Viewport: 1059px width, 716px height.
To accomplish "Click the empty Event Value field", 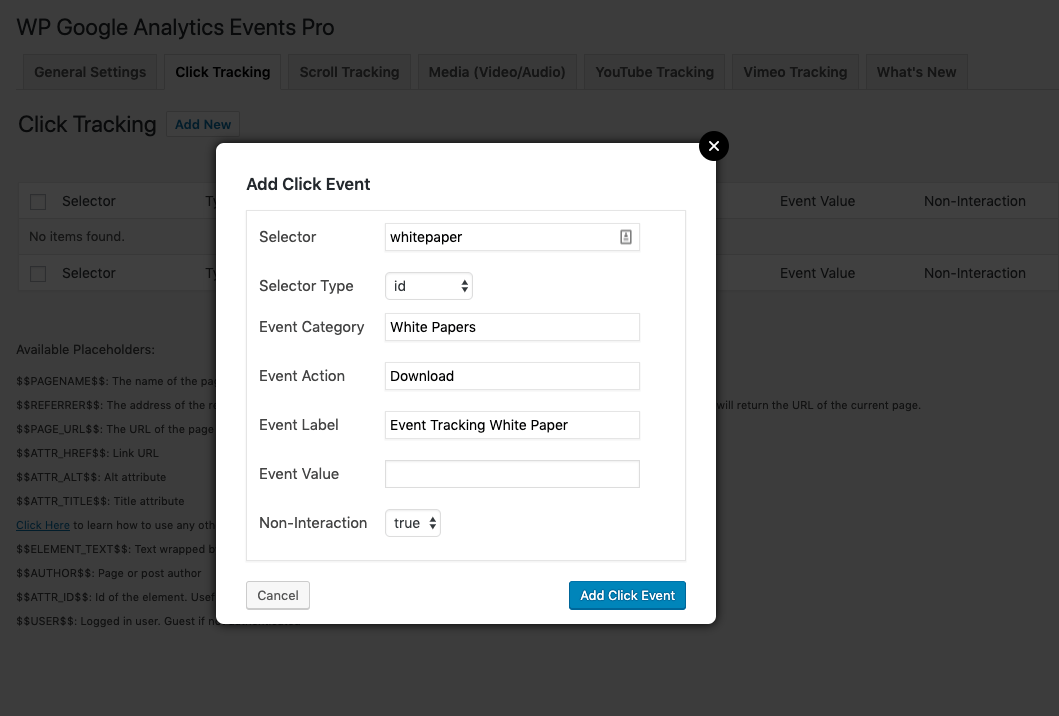I will tap(512, 473).
